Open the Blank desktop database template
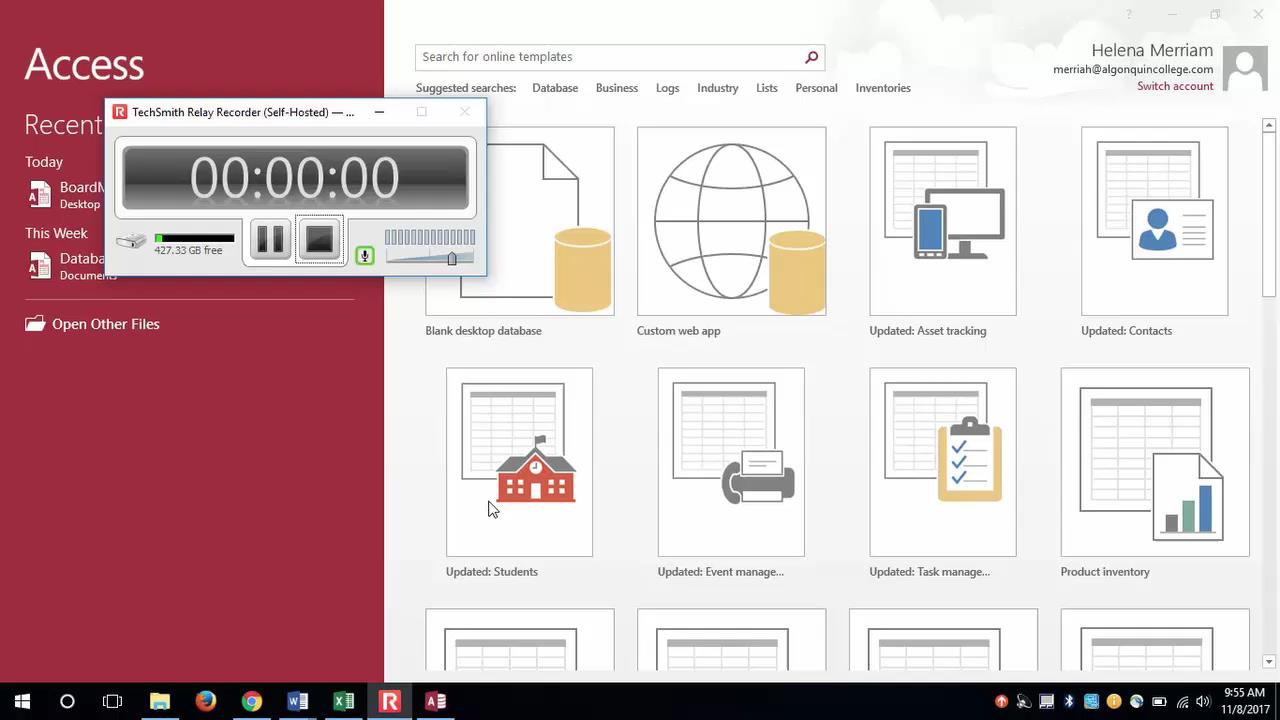 [519, 220]
